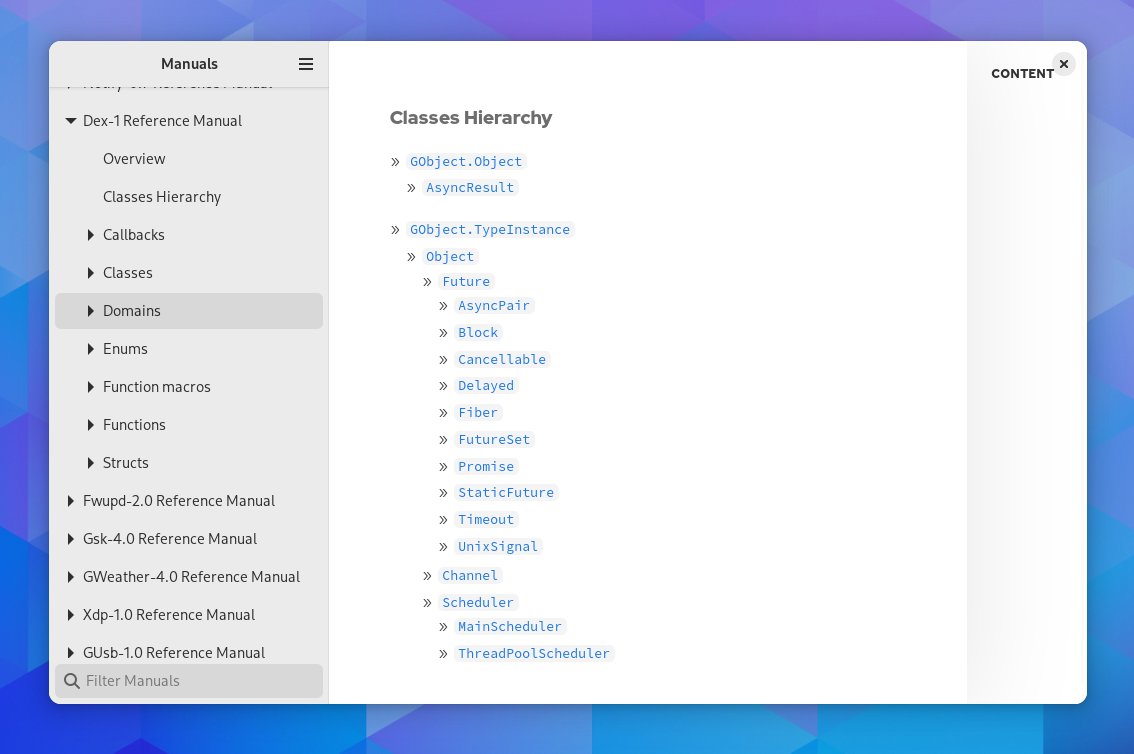Select Classes Hierarchy in the sidebar
1134x754 pixels.
click(x=162, y=197)
